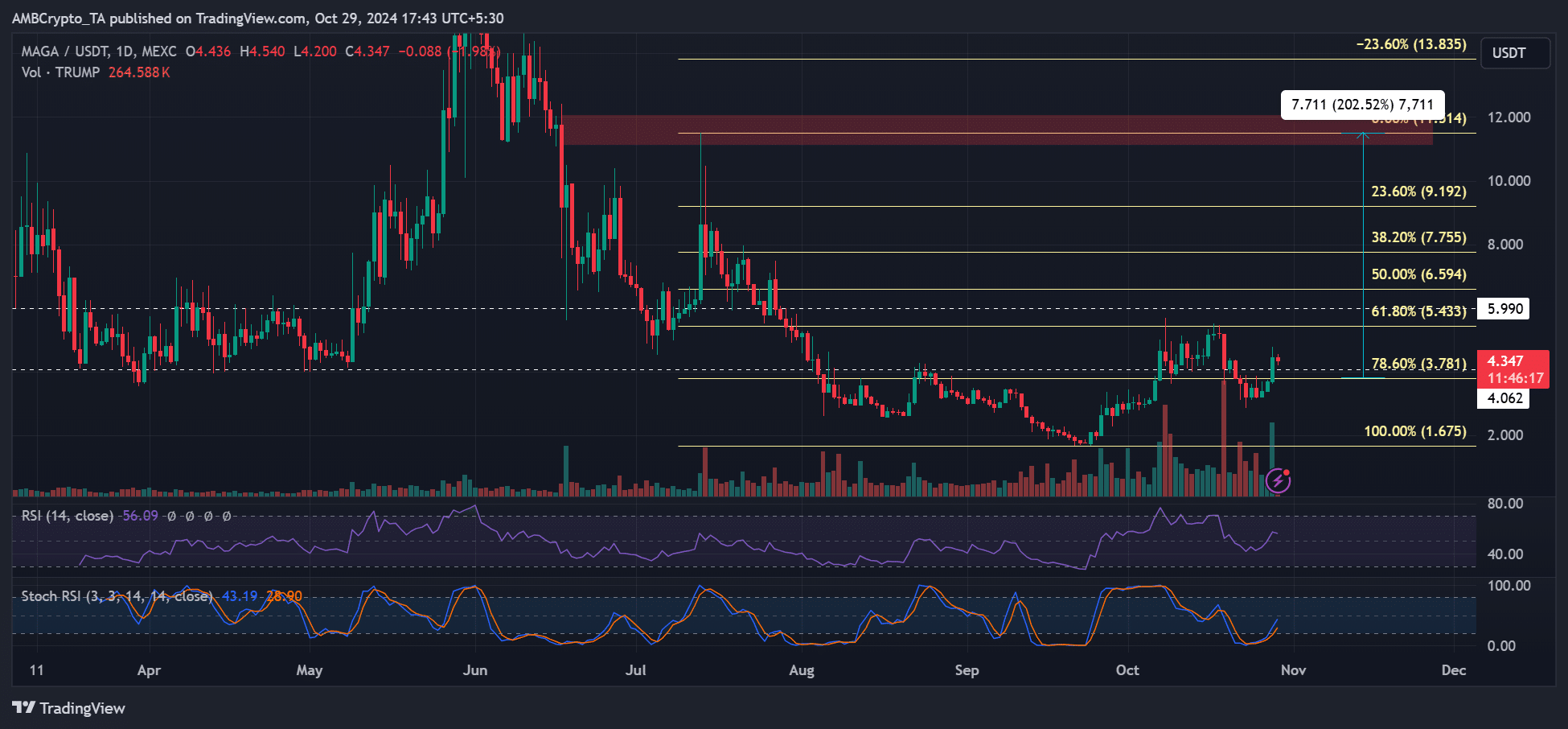Click the Aug label on time axis
Viewport: 1568px width, 729px height.
[x=802, y=670]
